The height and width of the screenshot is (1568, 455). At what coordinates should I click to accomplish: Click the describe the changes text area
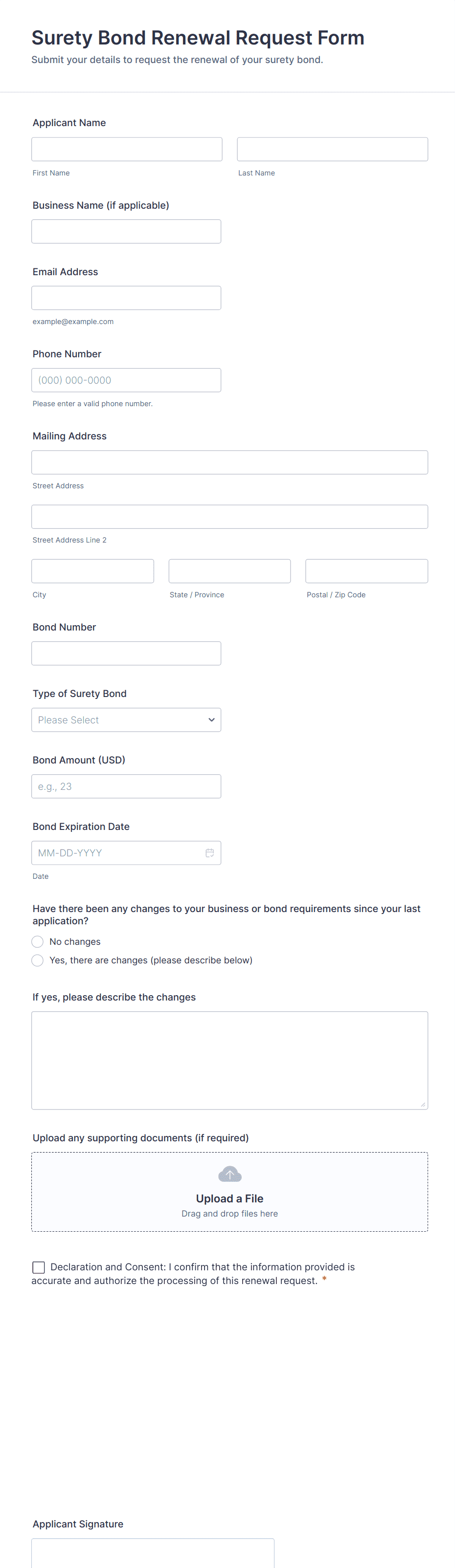(229, 1060)
